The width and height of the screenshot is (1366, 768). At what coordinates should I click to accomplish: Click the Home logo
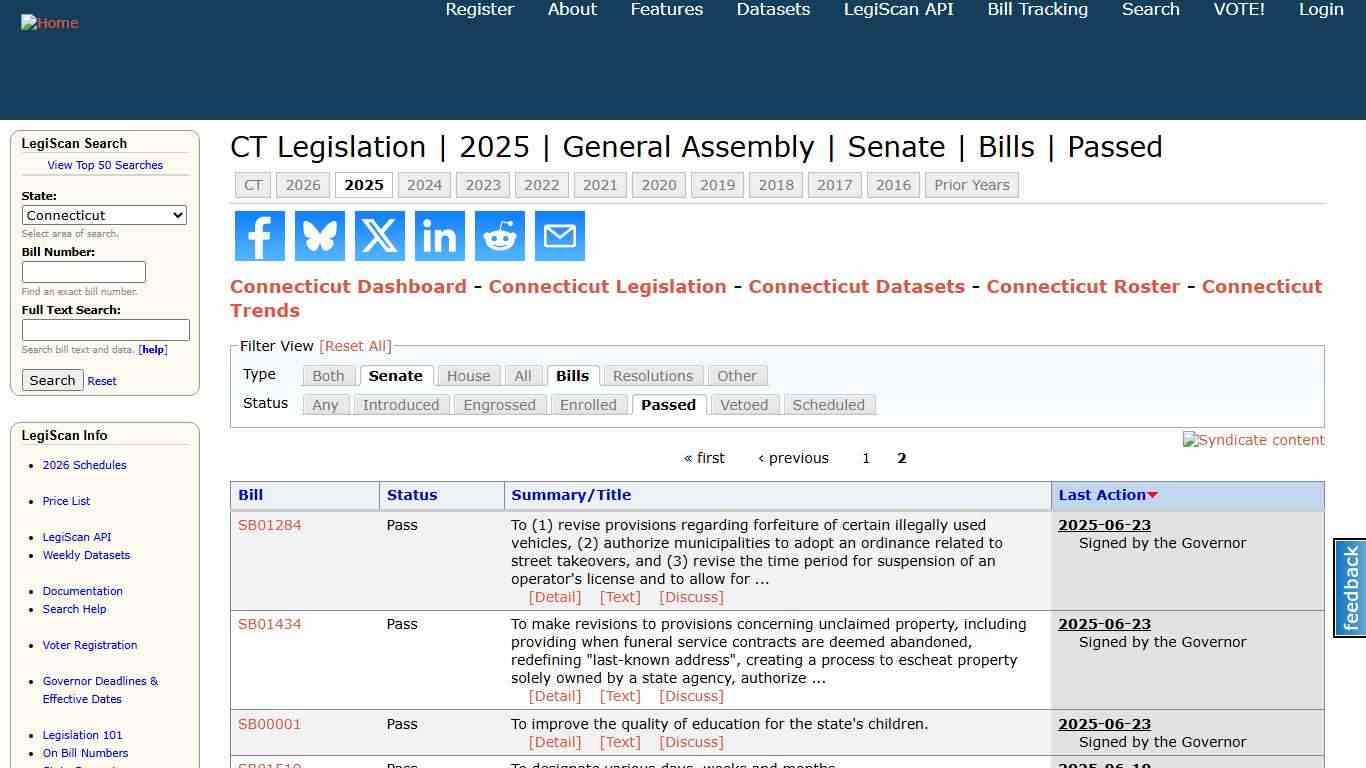point(49,22)
